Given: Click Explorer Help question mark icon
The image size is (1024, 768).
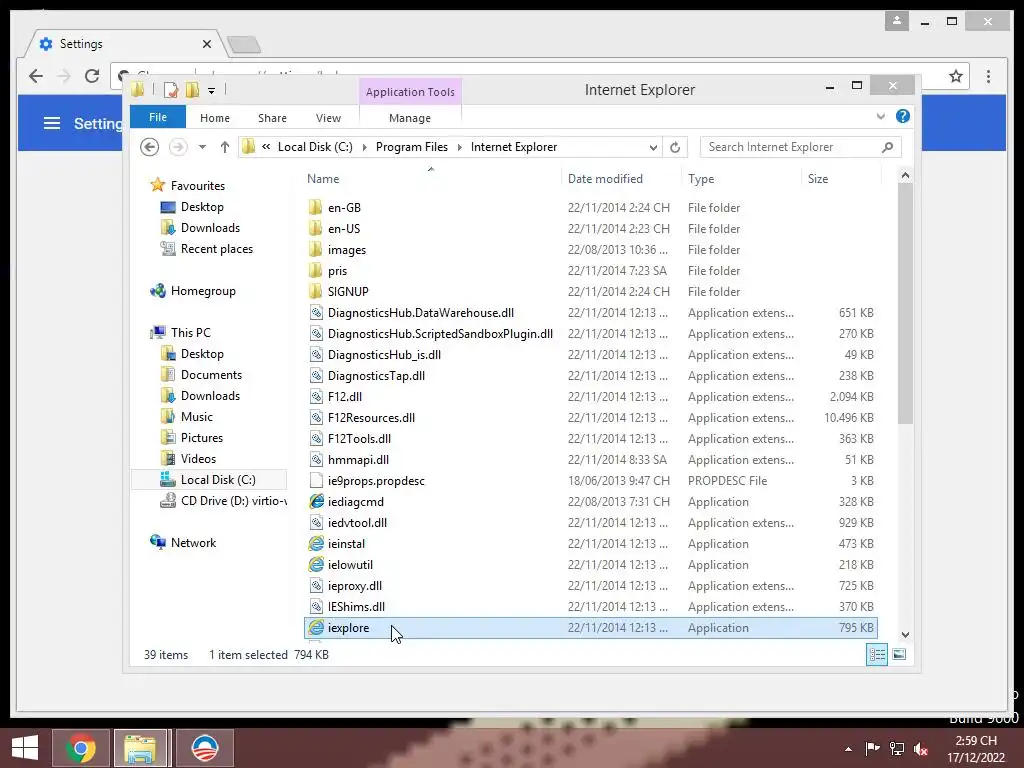Looking at the screenshot, I should click(903, 116).
